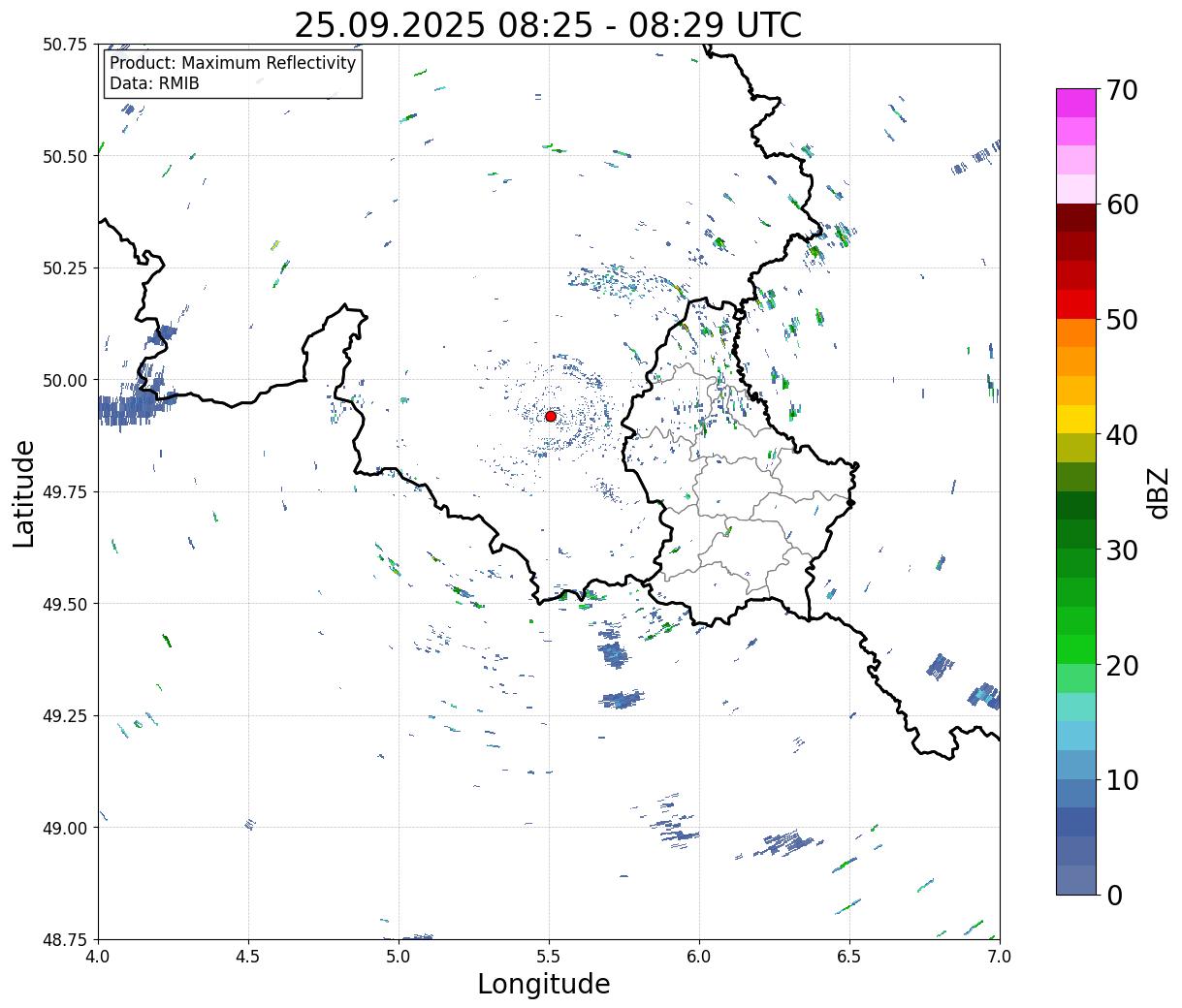Viewport: 1182px width, 1008px height.
Task: Click the colorbar tick label 30
Action: click(x=1122, y=550)
